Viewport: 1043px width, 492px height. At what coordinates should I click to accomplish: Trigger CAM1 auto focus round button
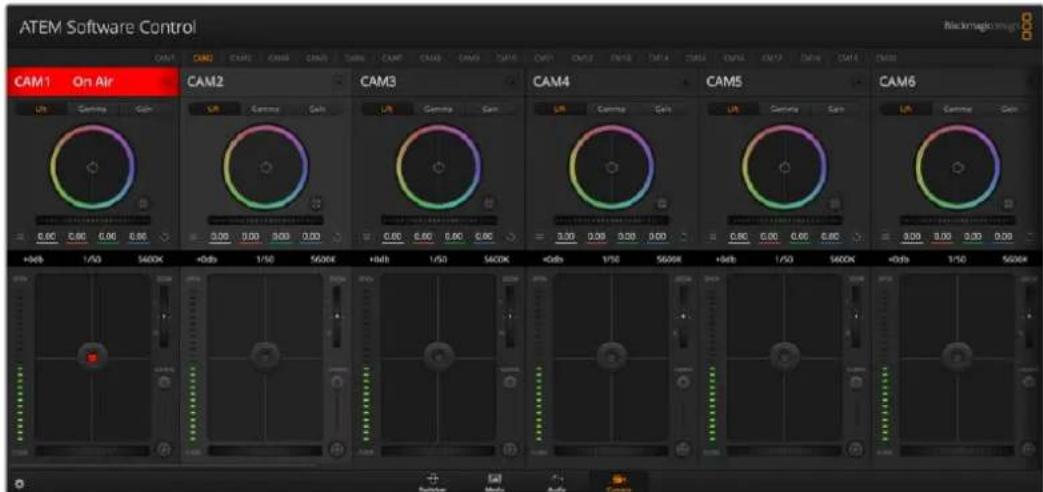(164, 450)
